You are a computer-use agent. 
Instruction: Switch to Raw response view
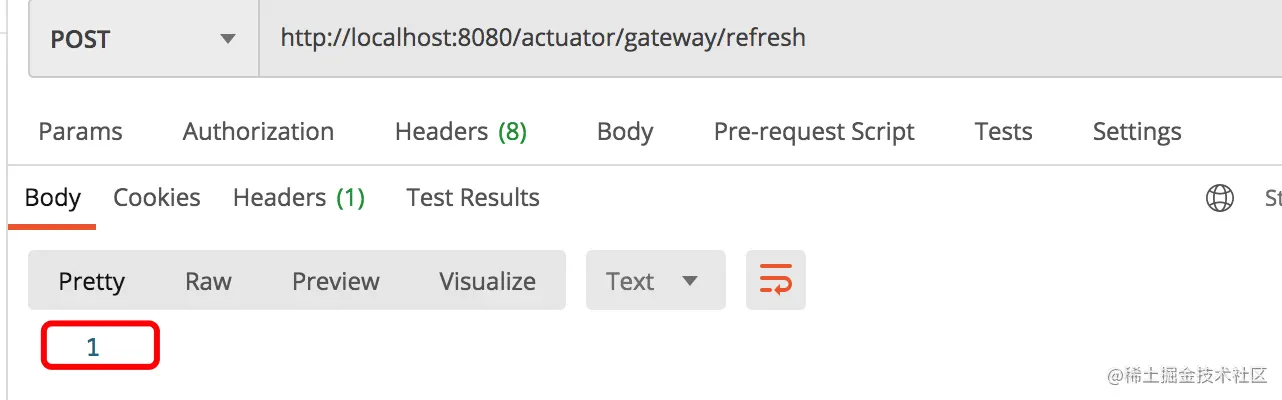208,281
